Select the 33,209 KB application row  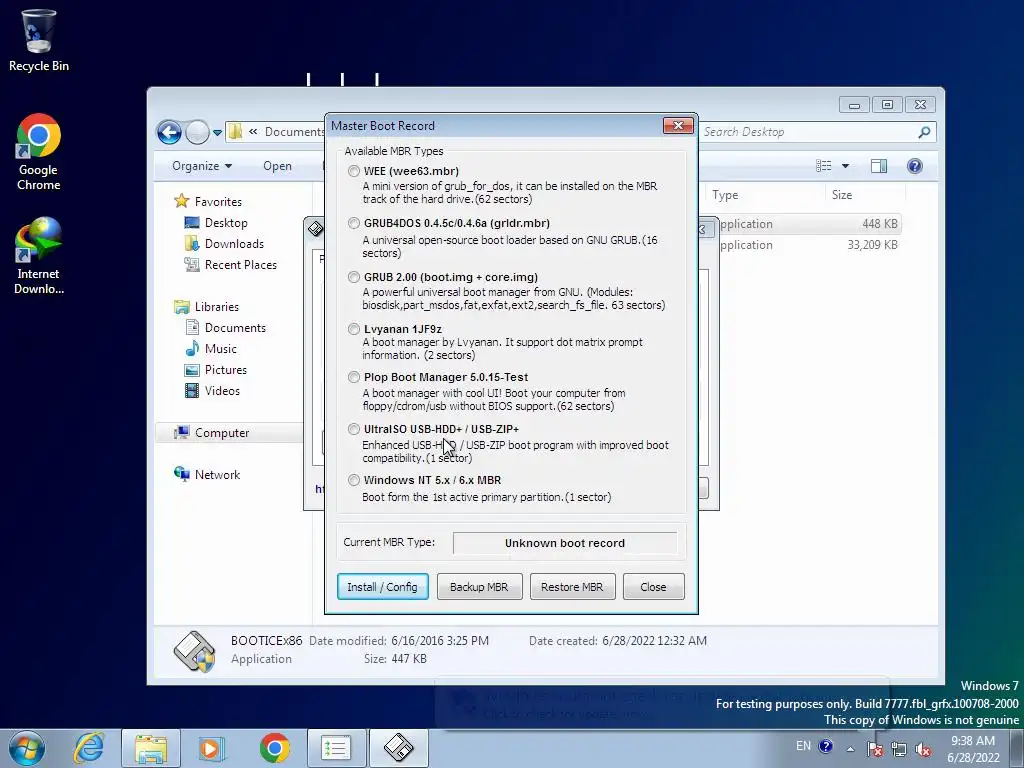click(x=810, y=245)
